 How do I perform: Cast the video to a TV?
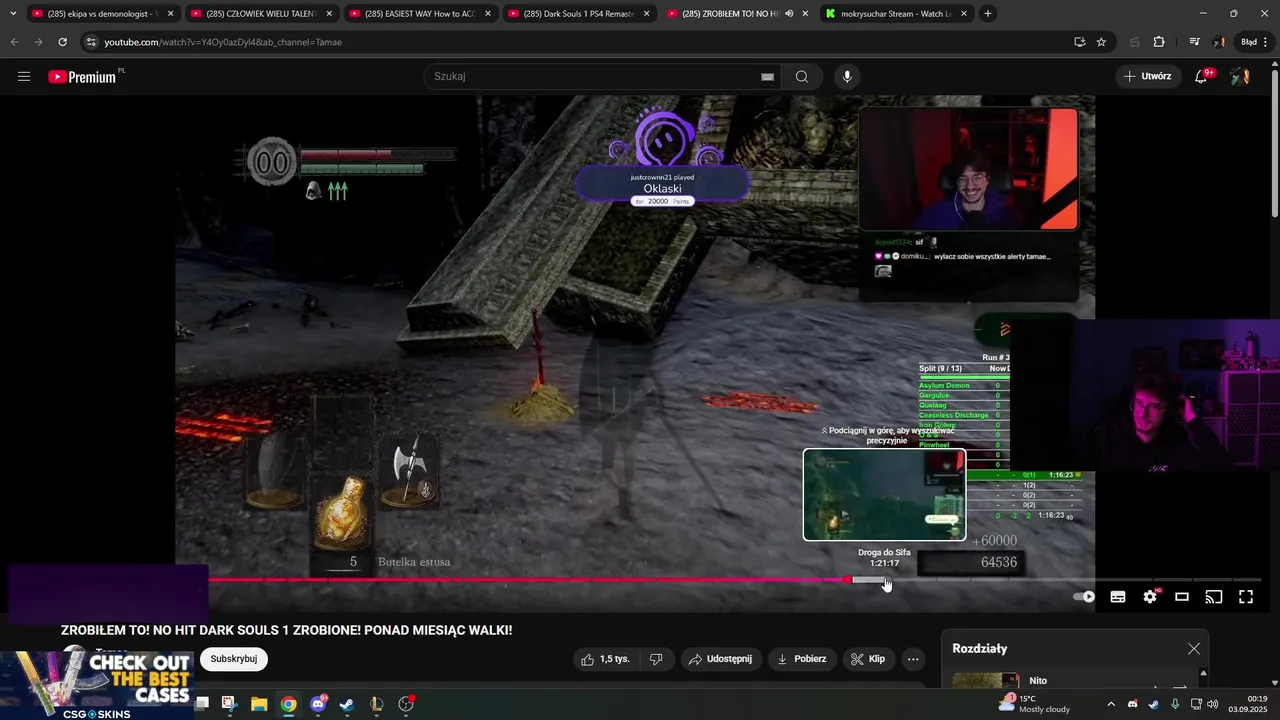coord(1214,597)
